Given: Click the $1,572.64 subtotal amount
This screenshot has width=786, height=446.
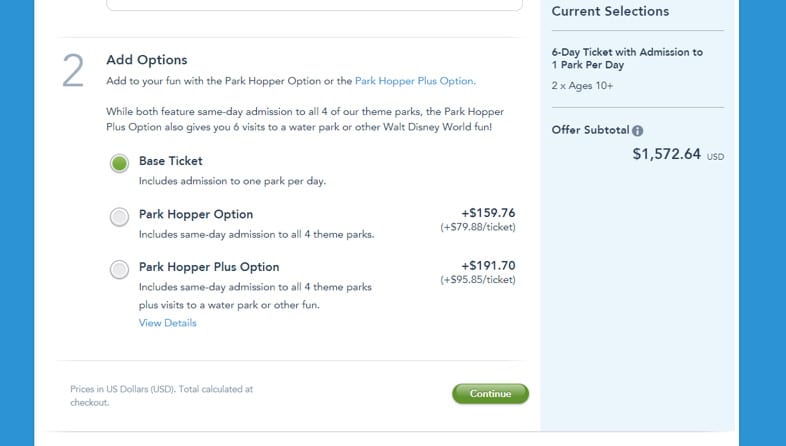Looking at the screenshot, I should (666, 154).
